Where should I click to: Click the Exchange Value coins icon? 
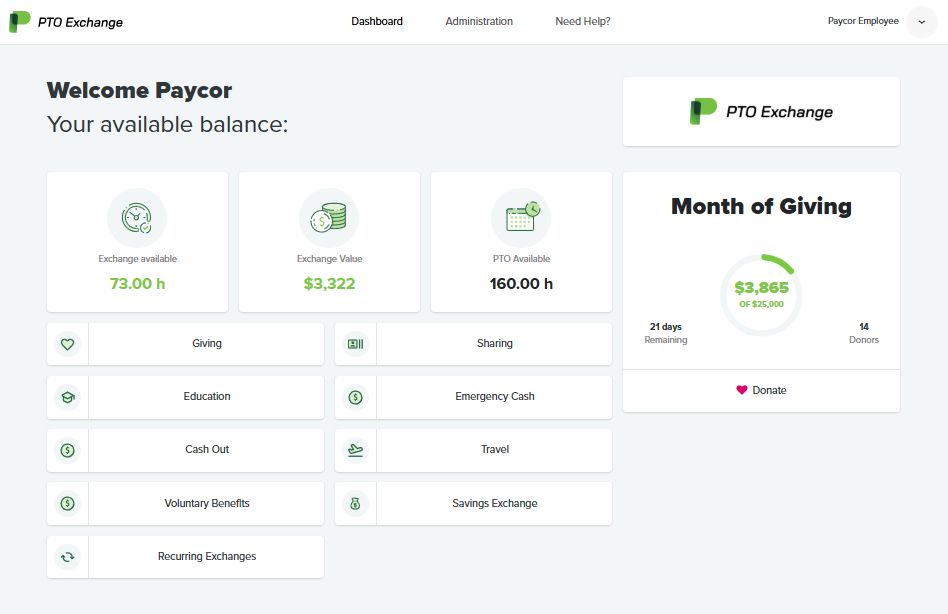point(329,218)
